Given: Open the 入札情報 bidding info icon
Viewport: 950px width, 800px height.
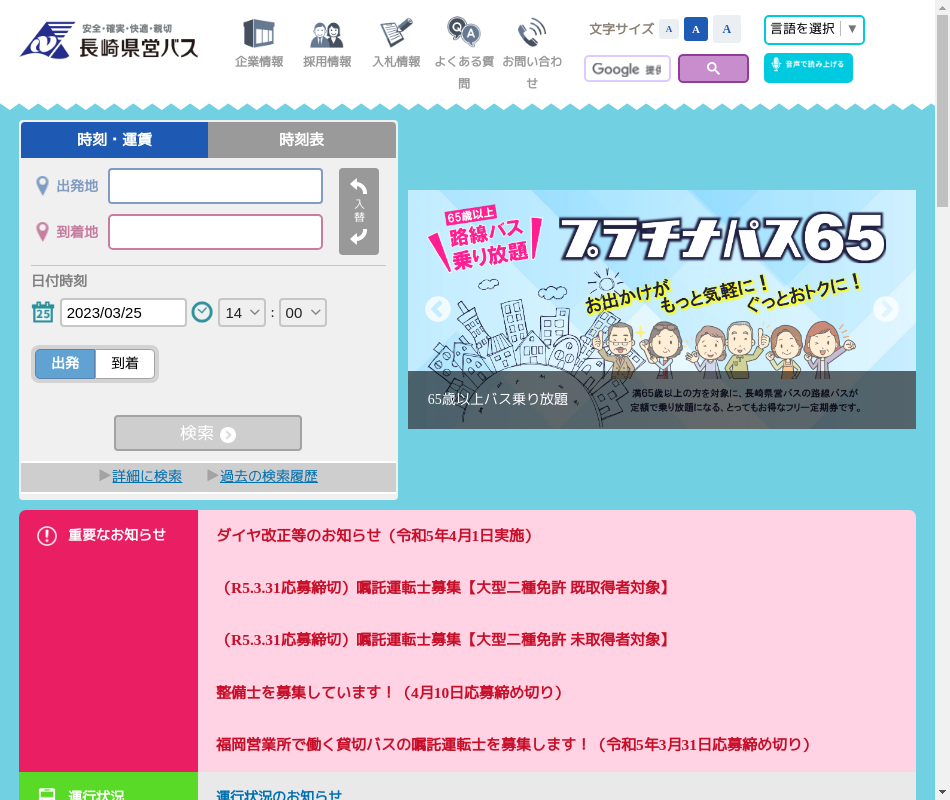Looking at the screenshot, I should (x=396, y=34).
